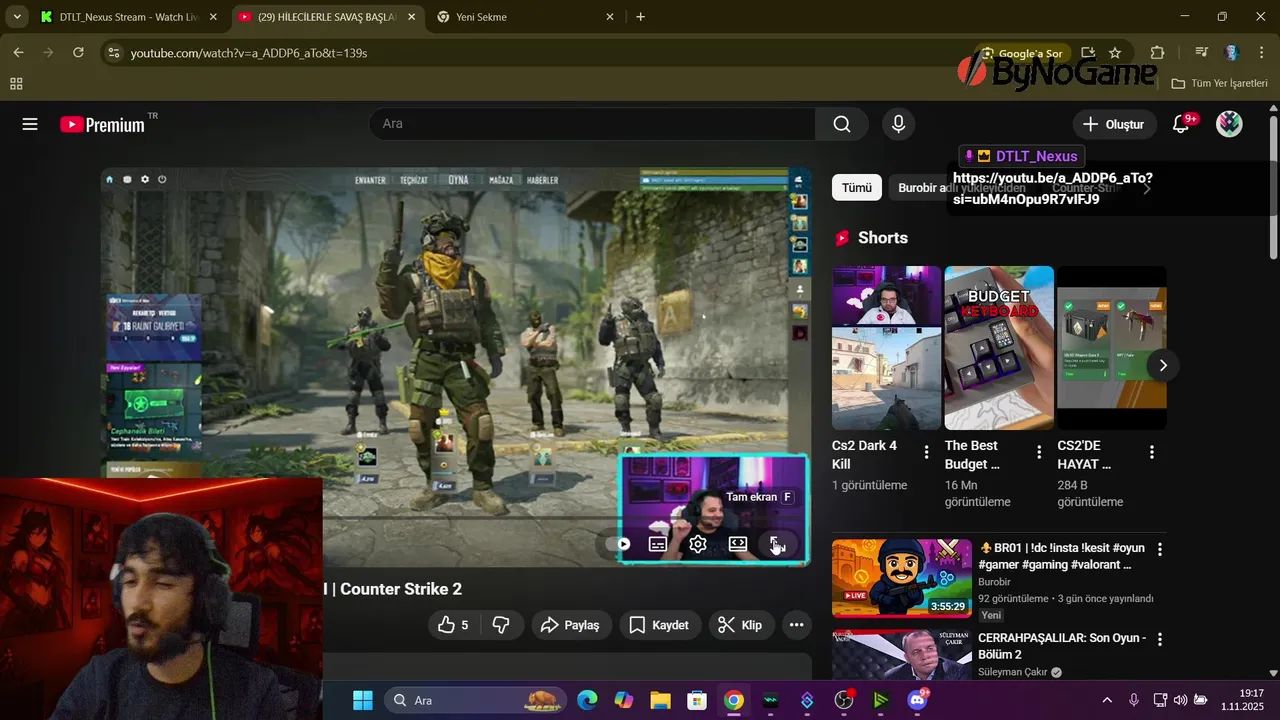Open video player settings gear
This screenshot has width=1280, height=720.
click(698, 544)
